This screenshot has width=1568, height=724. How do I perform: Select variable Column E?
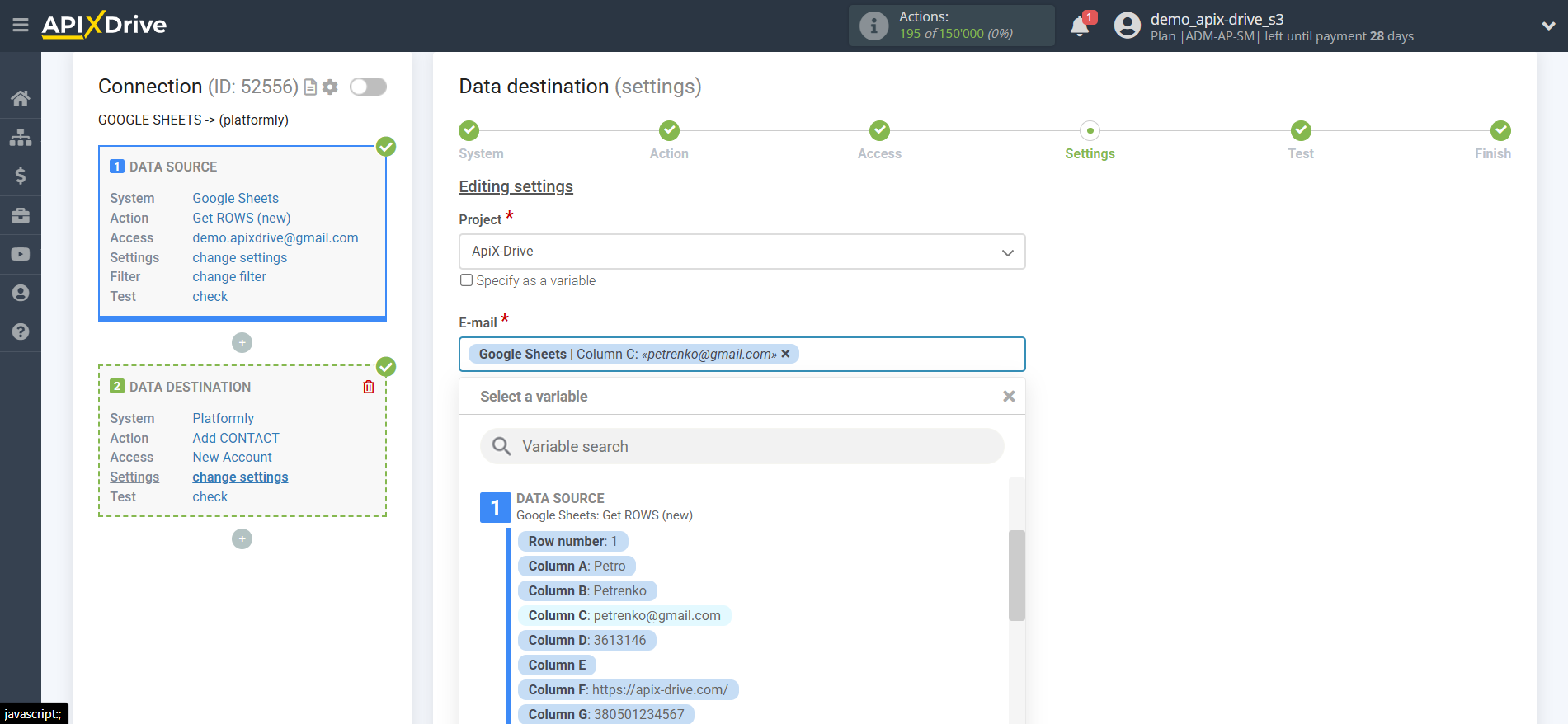coord(558,665)
